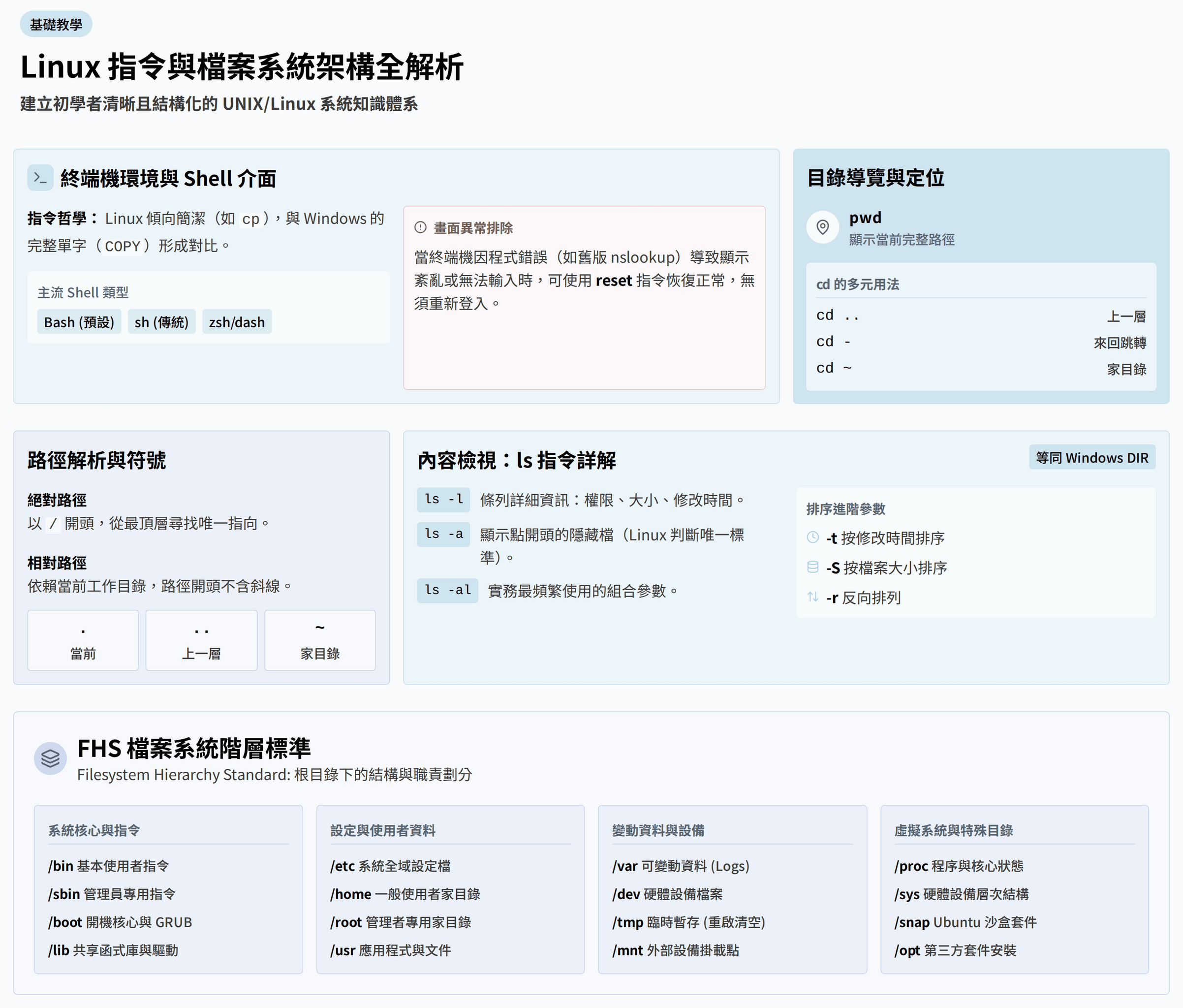Click the /sbin 管理員專用指令 entry

[x=112, y=894]
